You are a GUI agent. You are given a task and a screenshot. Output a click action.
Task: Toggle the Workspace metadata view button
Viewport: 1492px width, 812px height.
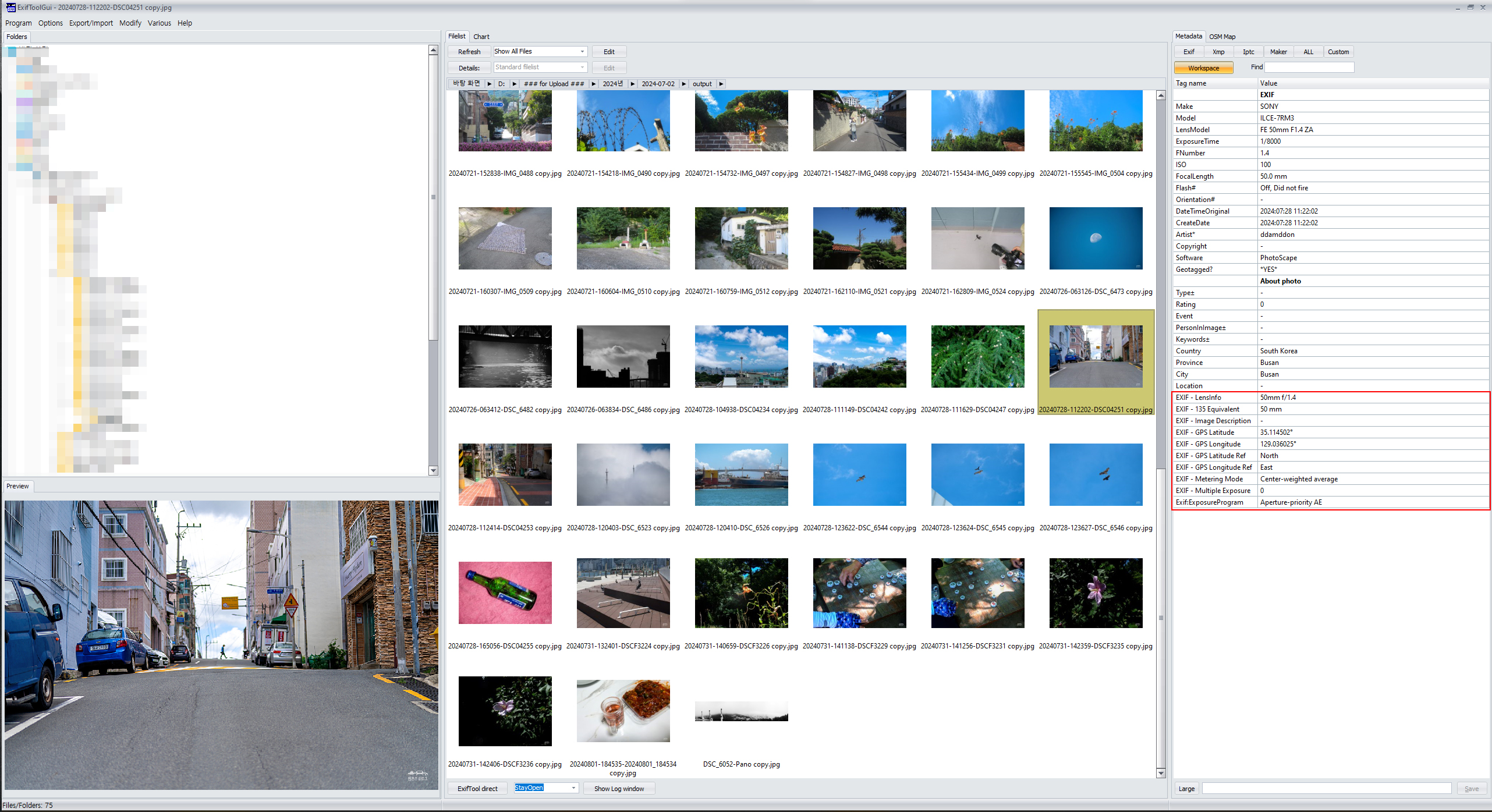[x=1203, y=68]
